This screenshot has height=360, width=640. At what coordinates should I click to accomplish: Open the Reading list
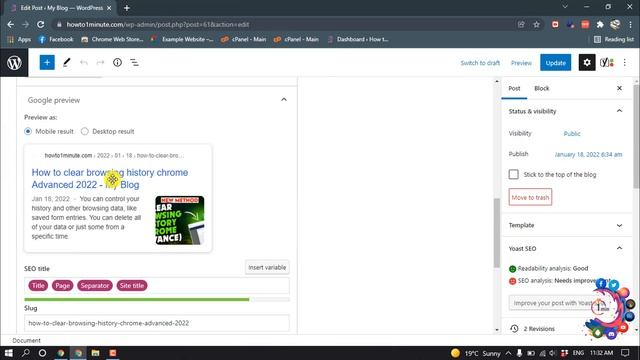(x=614, y=39)
